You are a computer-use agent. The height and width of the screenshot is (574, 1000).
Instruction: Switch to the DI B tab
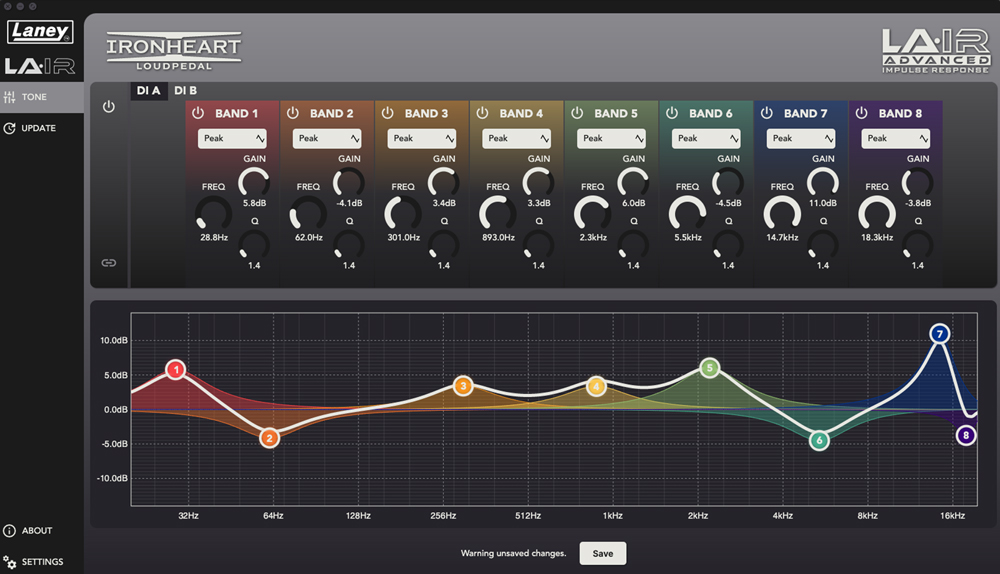pyautogui.click(x=186, y=91)
